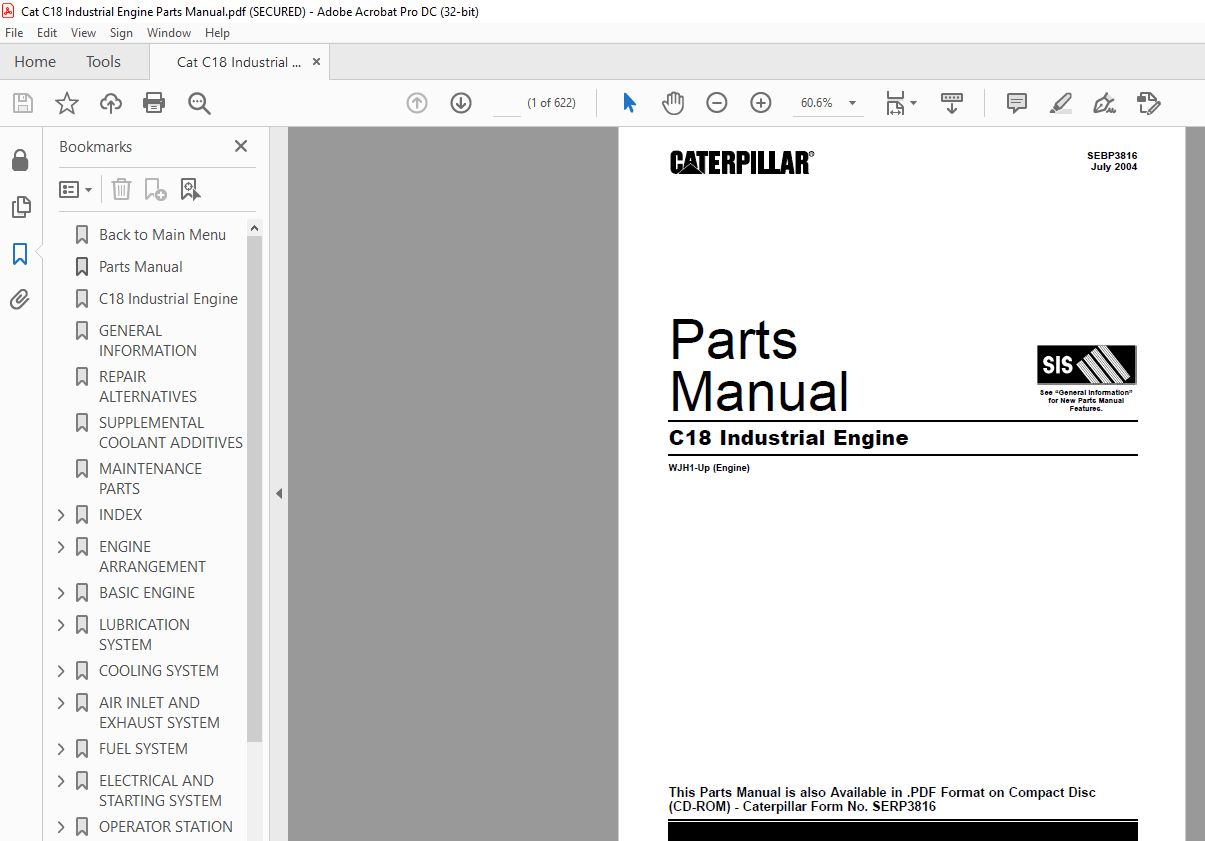This screenshot has width=1205, height=841.
Task: Click the SIS logo on the page
Action: (1086, 365)
